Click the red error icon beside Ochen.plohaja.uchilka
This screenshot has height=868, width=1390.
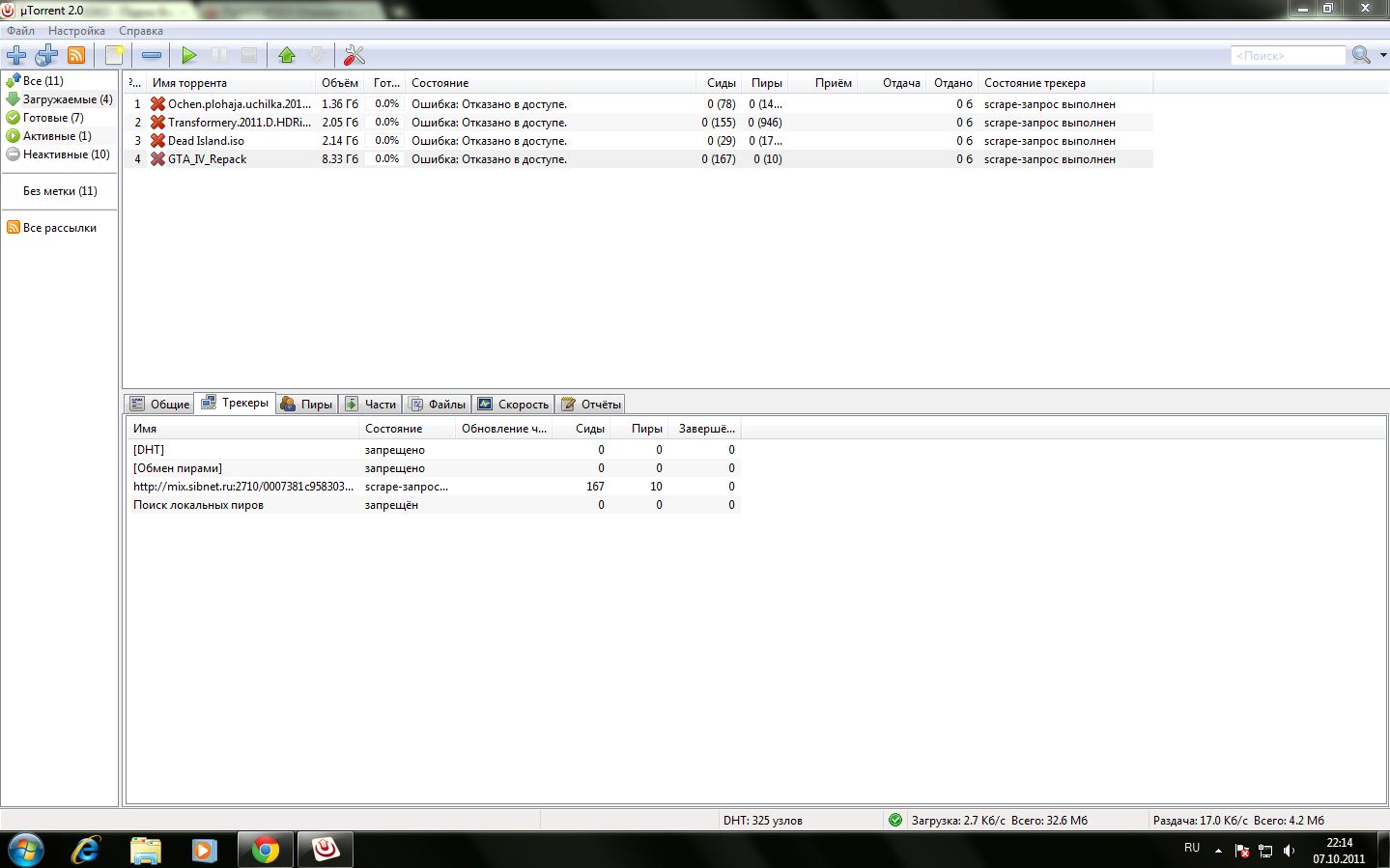point(157,103)
